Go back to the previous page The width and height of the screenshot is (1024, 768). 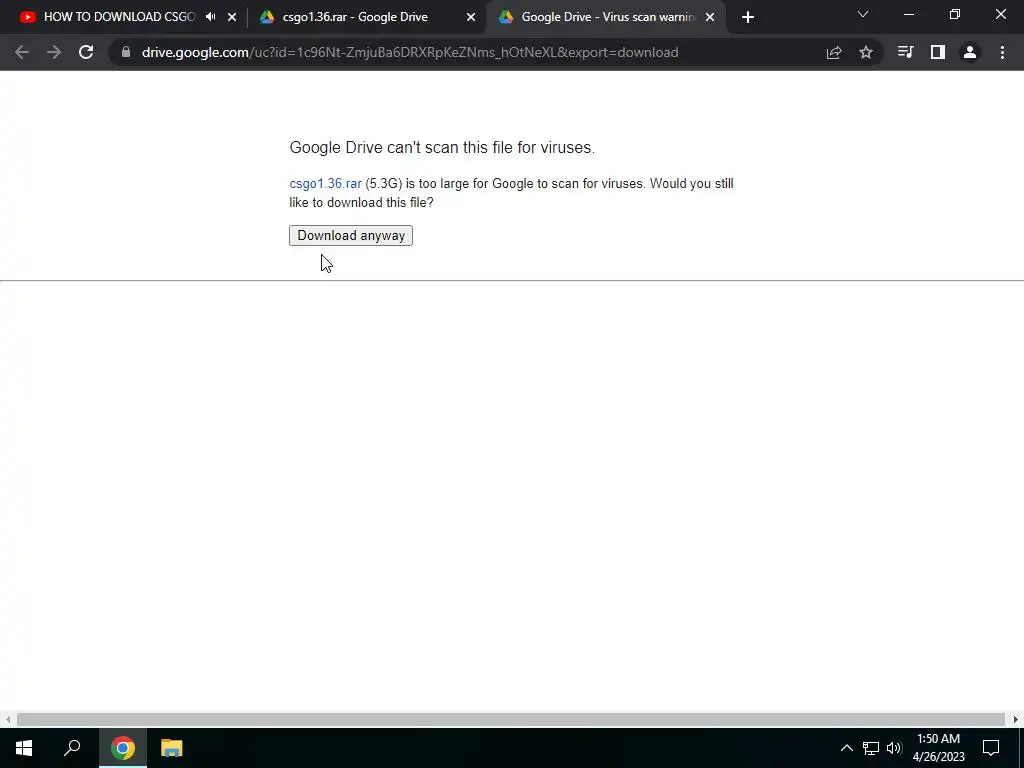[x=22, y=52]
